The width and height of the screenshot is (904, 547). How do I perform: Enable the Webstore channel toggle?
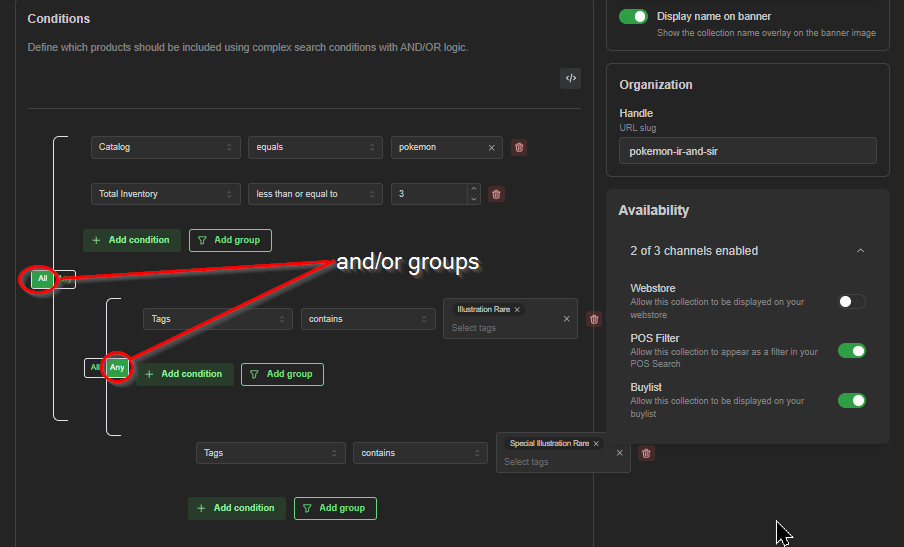pos(852,301)
